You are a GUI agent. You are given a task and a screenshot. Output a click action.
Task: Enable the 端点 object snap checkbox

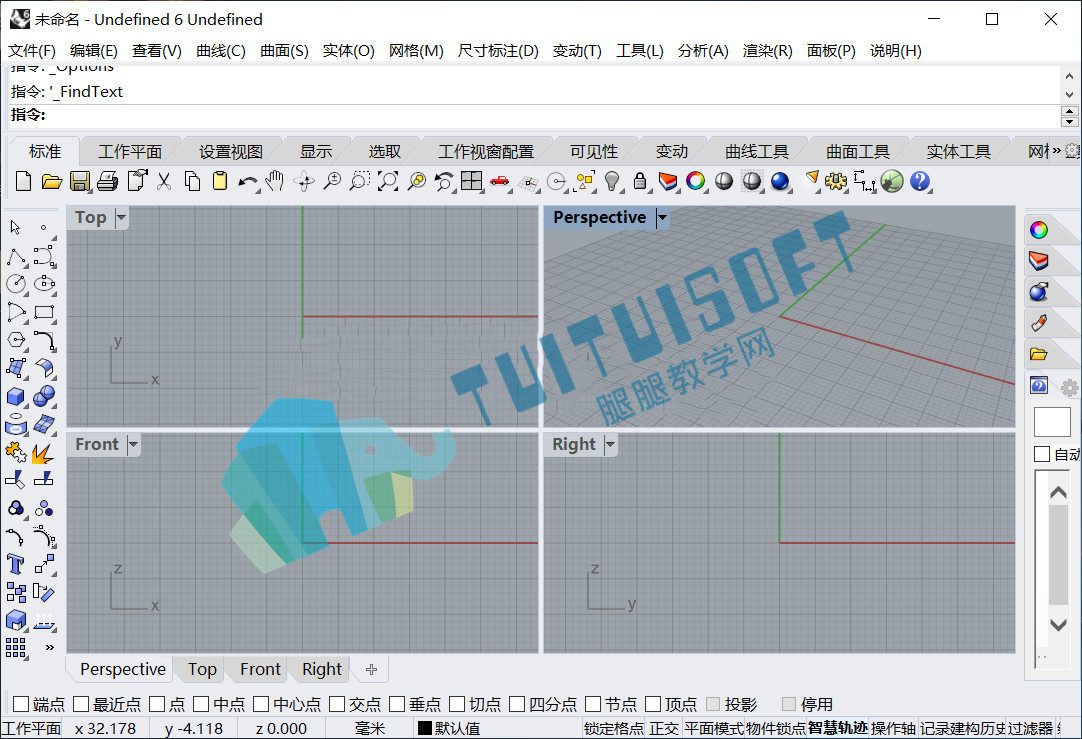(x=21, y=704)
